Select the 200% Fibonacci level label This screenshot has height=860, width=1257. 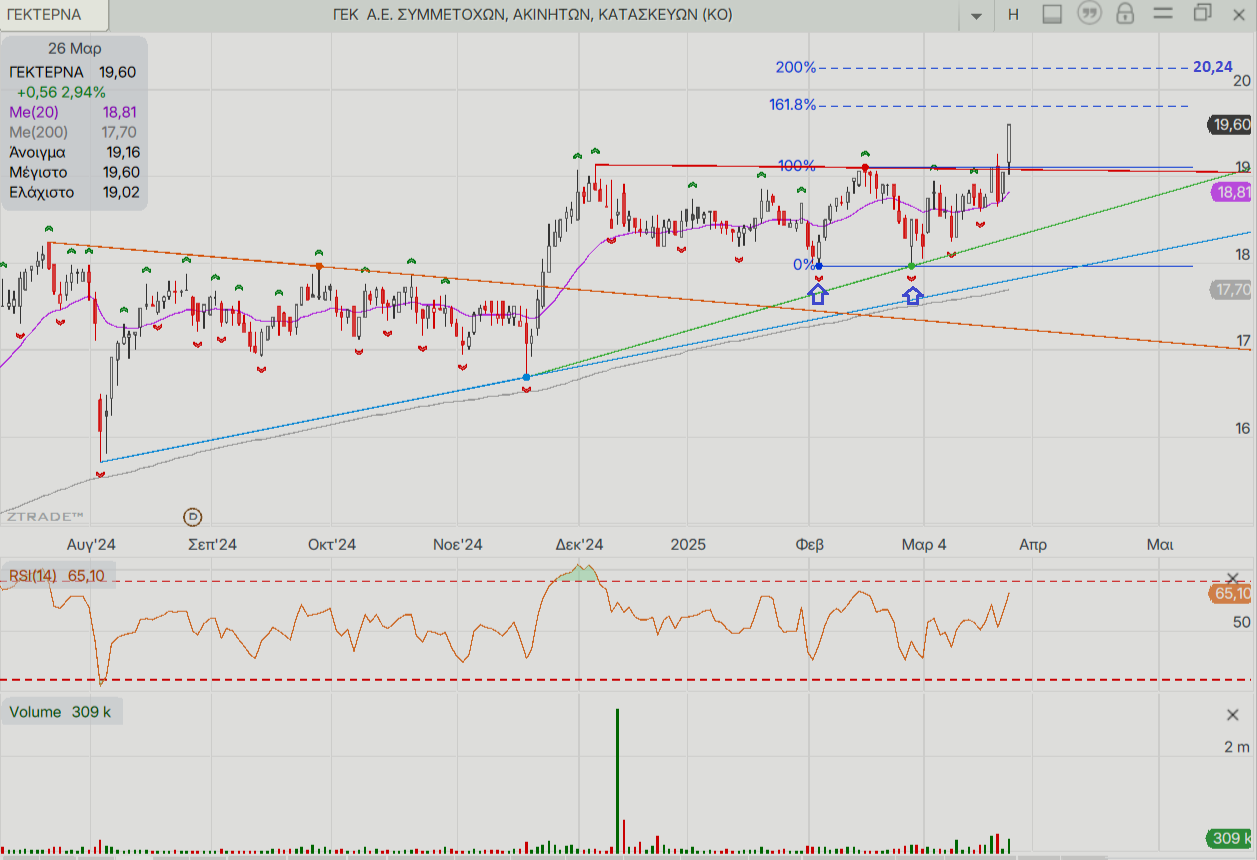(795, 68)
